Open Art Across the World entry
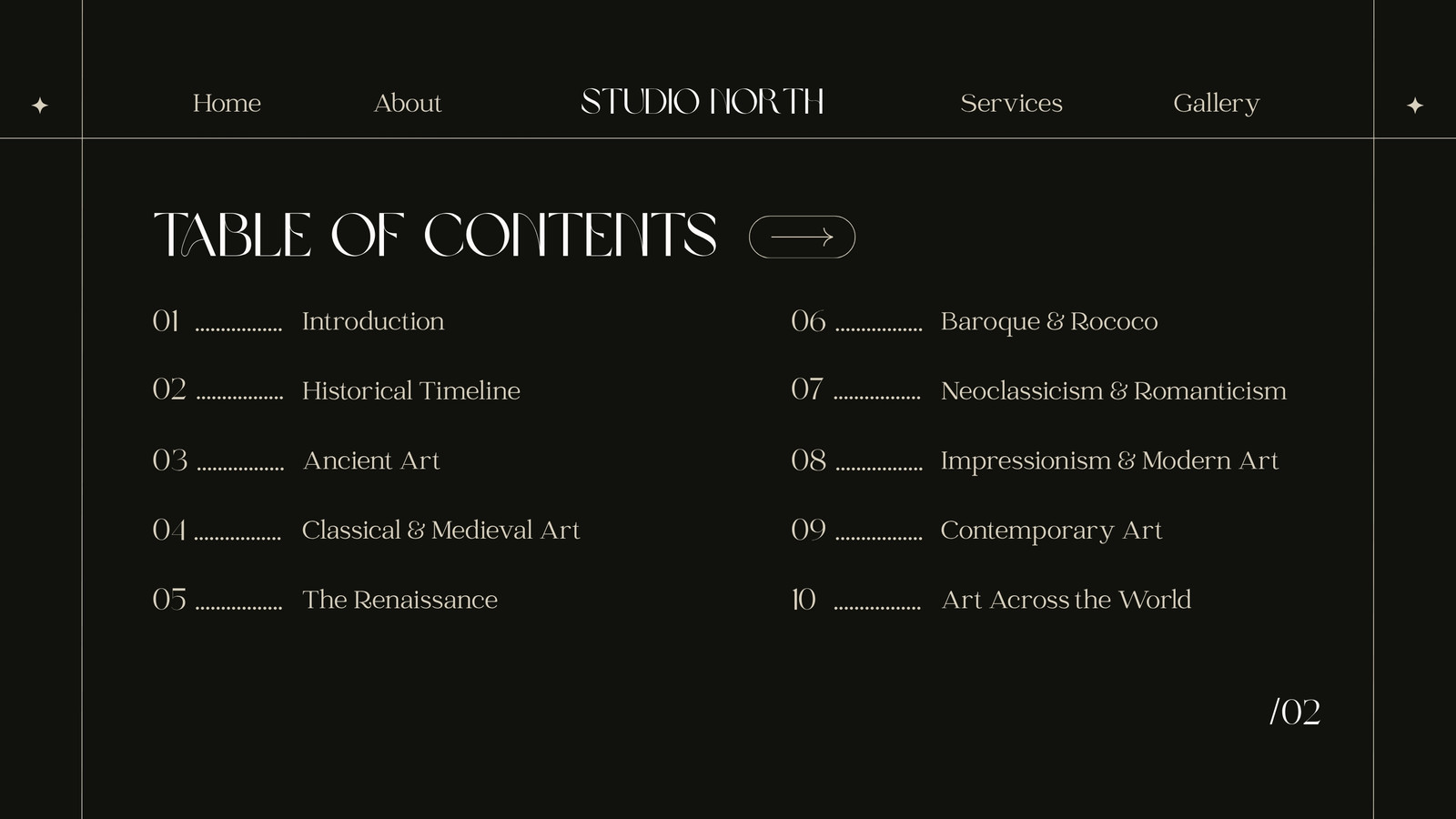Screen dimensions: 1456x819 tap(1066, 600)
